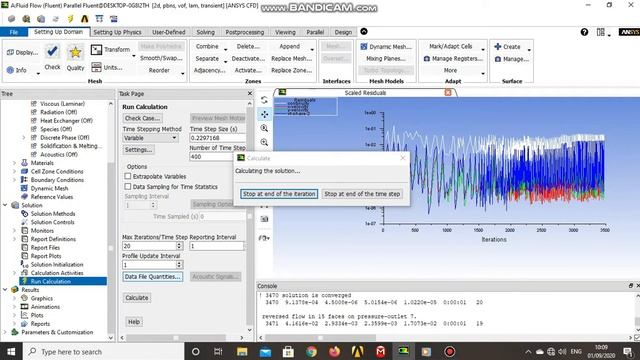
Task: Select Run Calculation in the tree
Action: click(51, 281)
